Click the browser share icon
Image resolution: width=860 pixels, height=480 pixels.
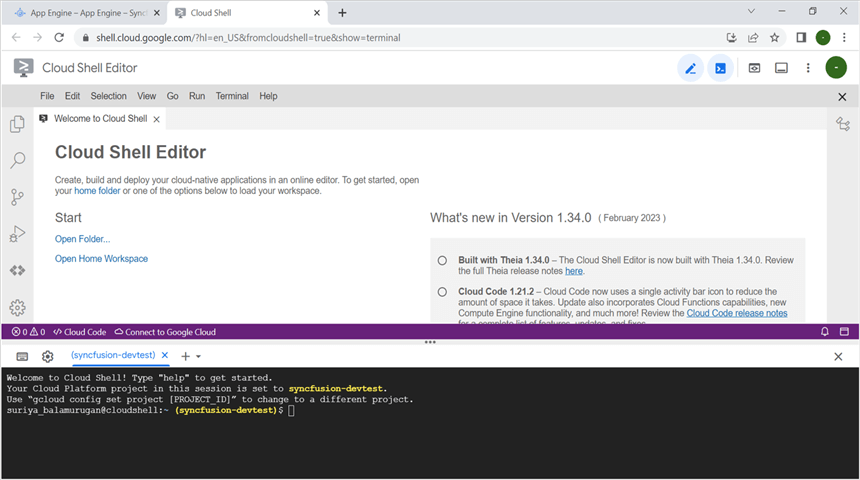(x=753, y=37)
